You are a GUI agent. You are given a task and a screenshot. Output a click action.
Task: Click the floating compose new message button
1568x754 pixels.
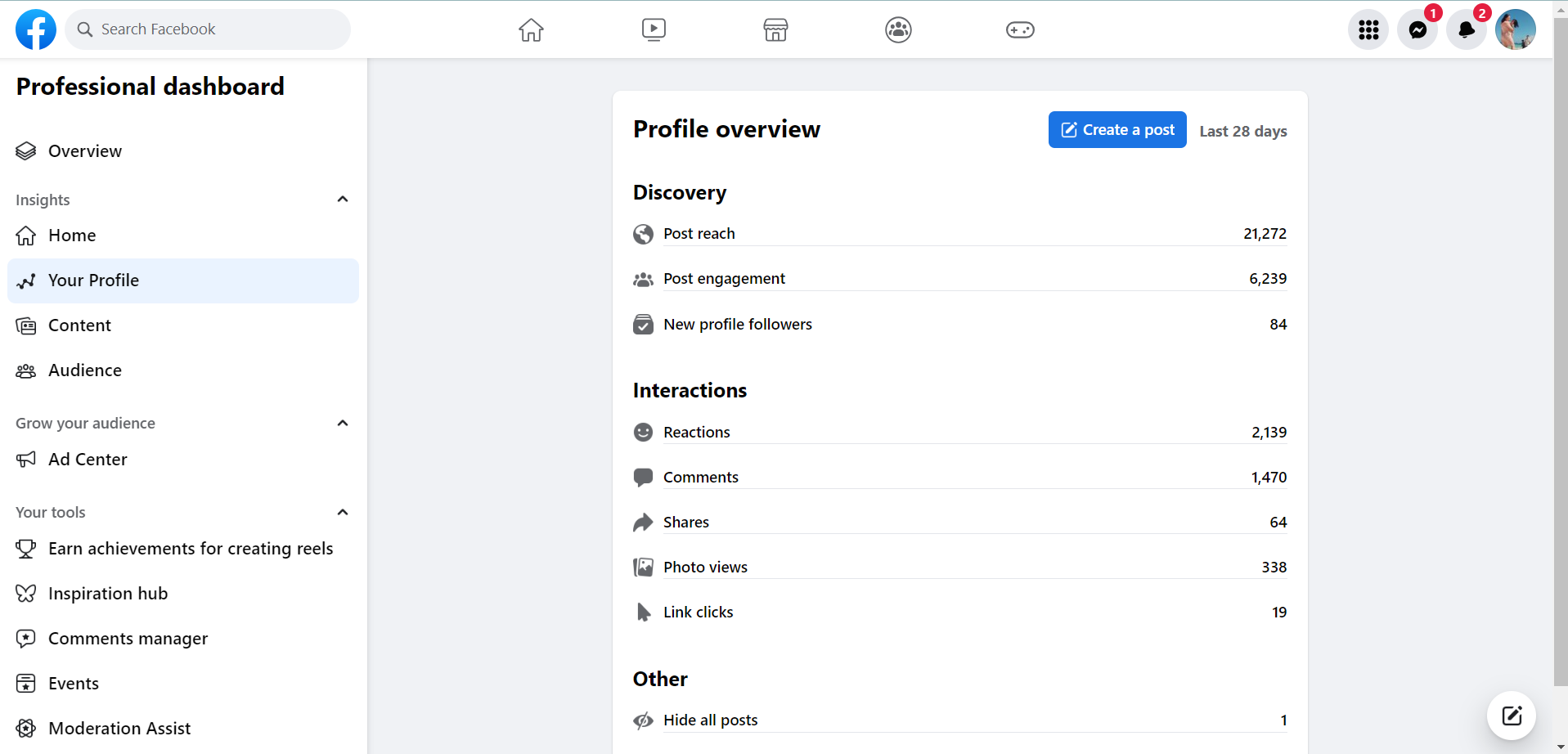tap(1511, 716)
